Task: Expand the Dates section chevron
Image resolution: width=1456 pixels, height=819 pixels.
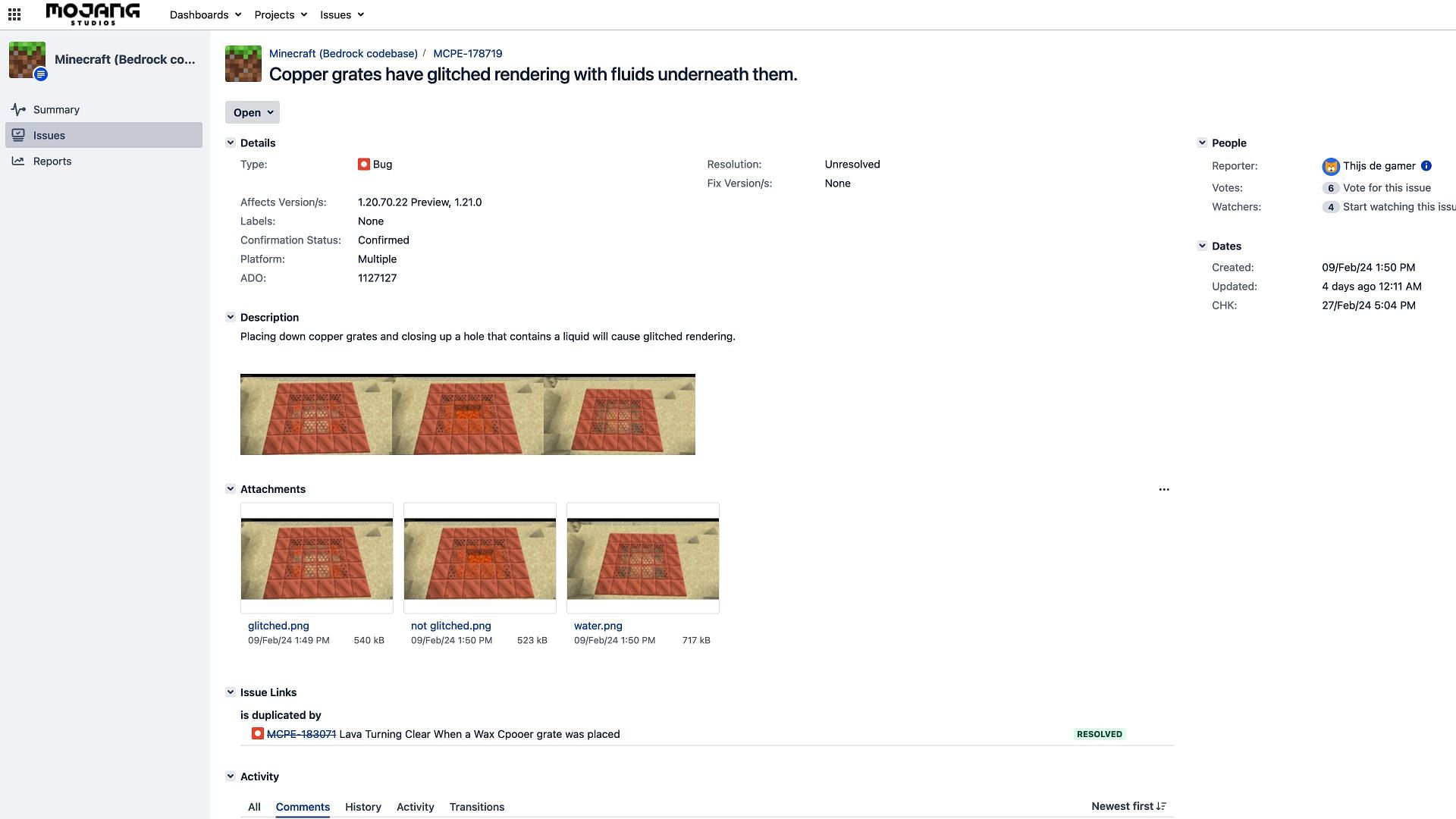Action: (x=1200, y=246)
